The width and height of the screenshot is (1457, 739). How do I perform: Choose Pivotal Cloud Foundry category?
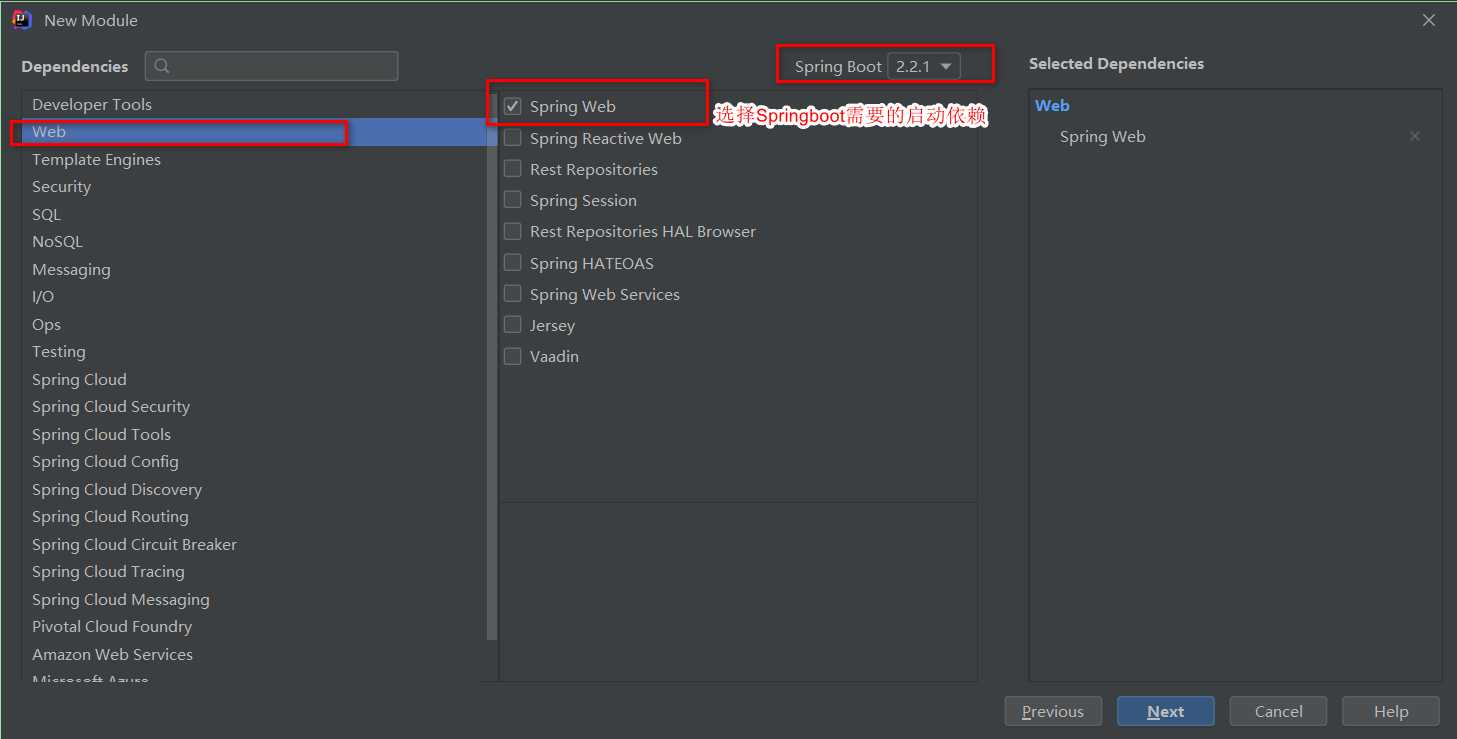254,627
